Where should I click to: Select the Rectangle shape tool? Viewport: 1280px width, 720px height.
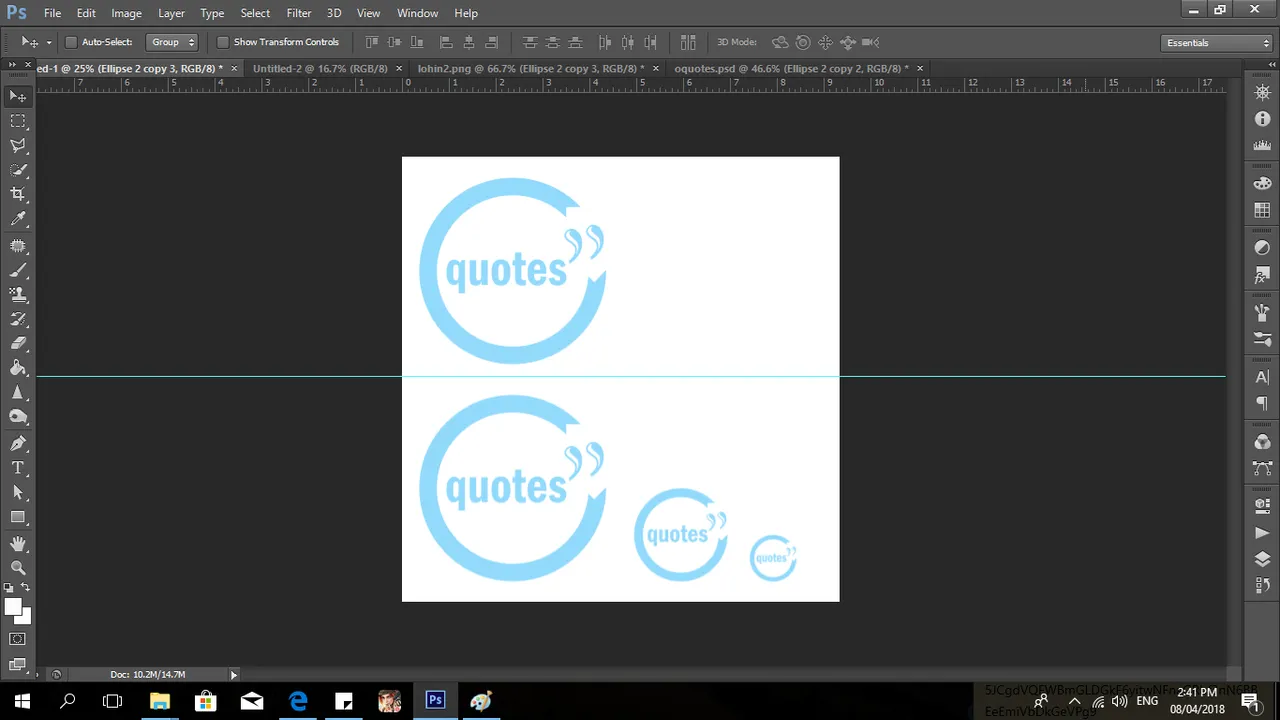coord(18,518)
